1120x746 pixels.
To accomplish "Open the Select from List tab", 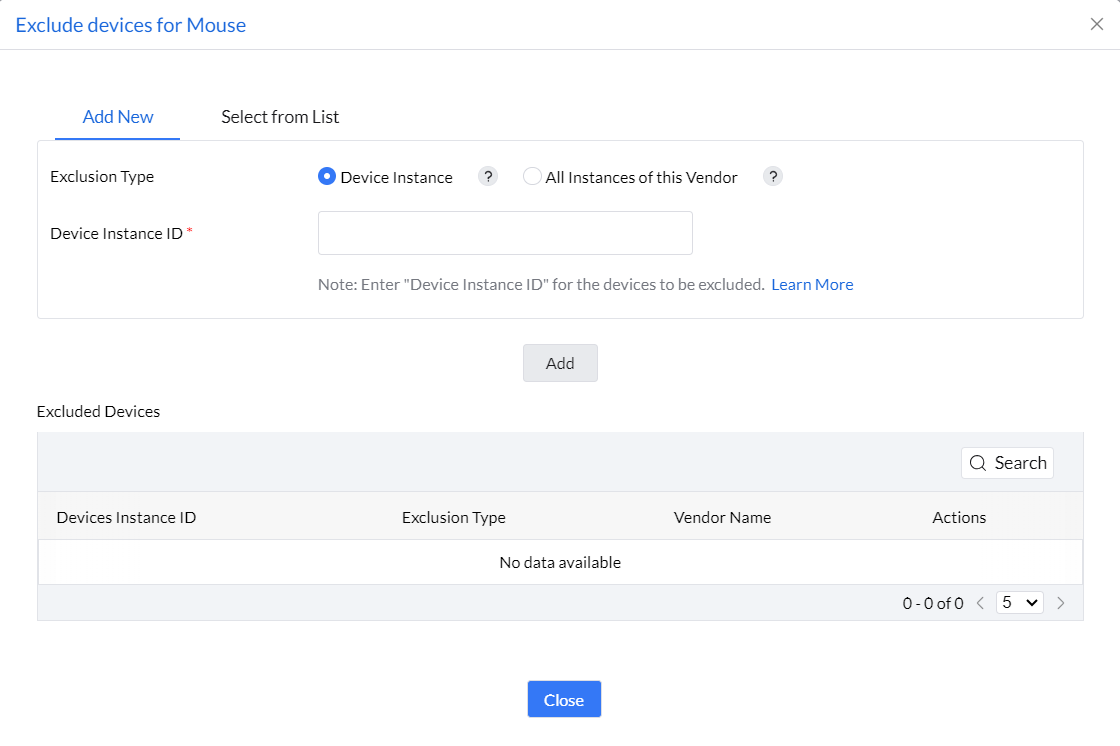I will click(x=280, y=117).
